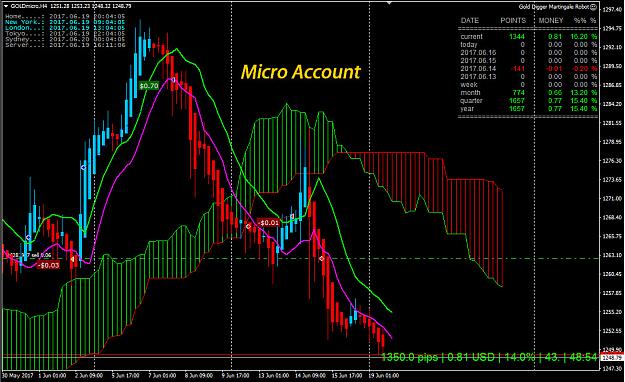Click the 2017.06.13 row label
Screen dimensions: 625x382
478,76
